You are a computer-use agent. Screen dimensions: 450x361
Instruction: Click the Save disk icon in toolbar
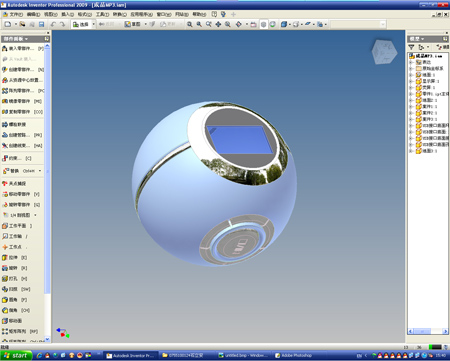[x=42, y=24]
